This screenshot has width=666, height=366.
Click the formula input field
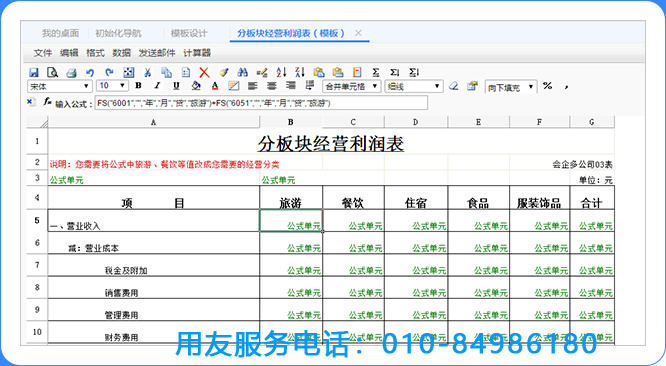click(261, 103)
